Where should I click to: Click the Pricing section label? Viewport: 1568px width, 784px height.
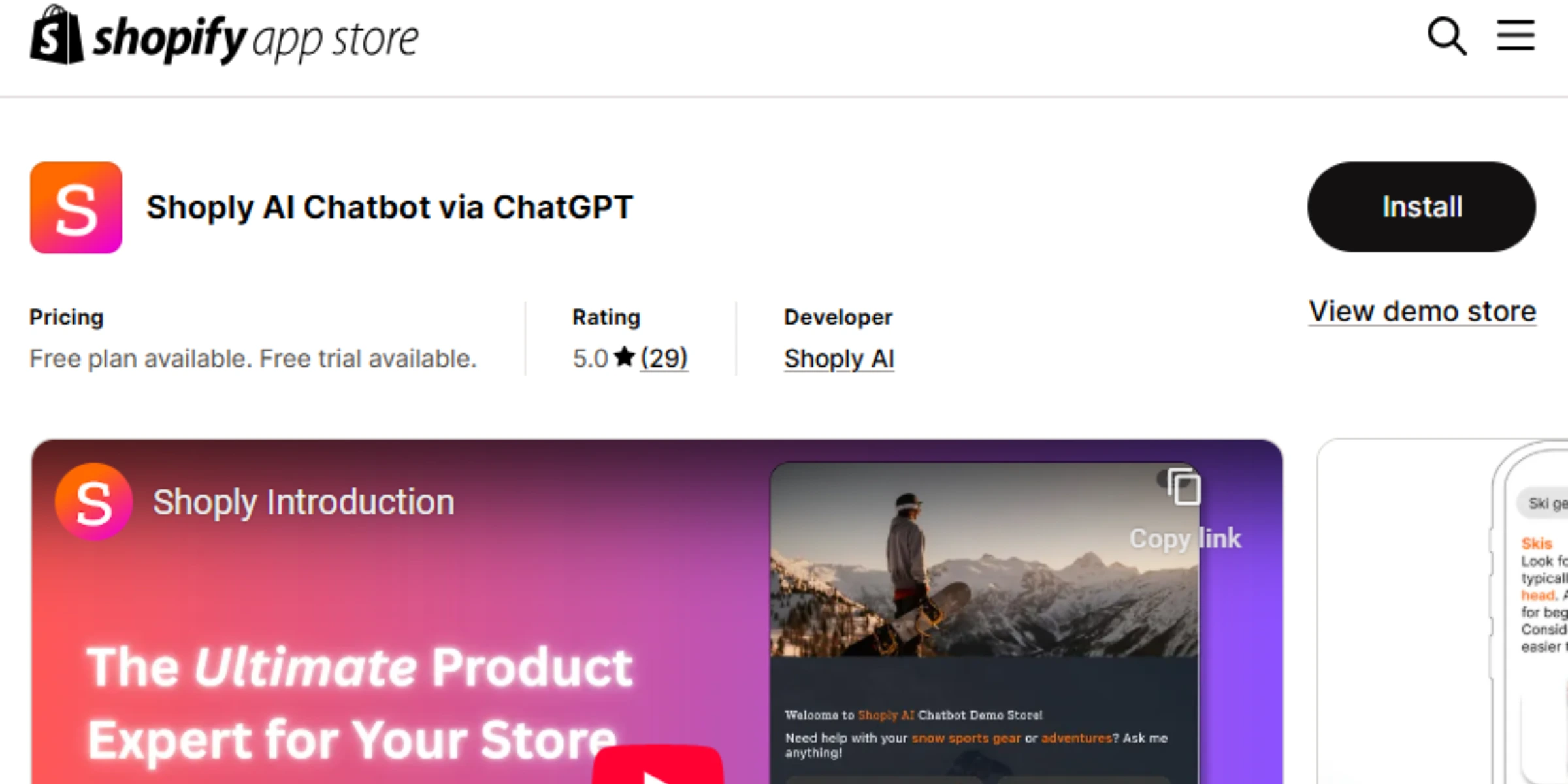click(x=65, y=317)
